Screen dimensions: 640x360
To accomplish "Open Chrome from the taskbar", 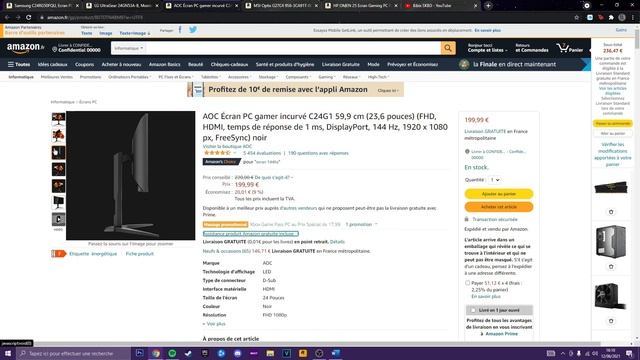I will point(156,353).
